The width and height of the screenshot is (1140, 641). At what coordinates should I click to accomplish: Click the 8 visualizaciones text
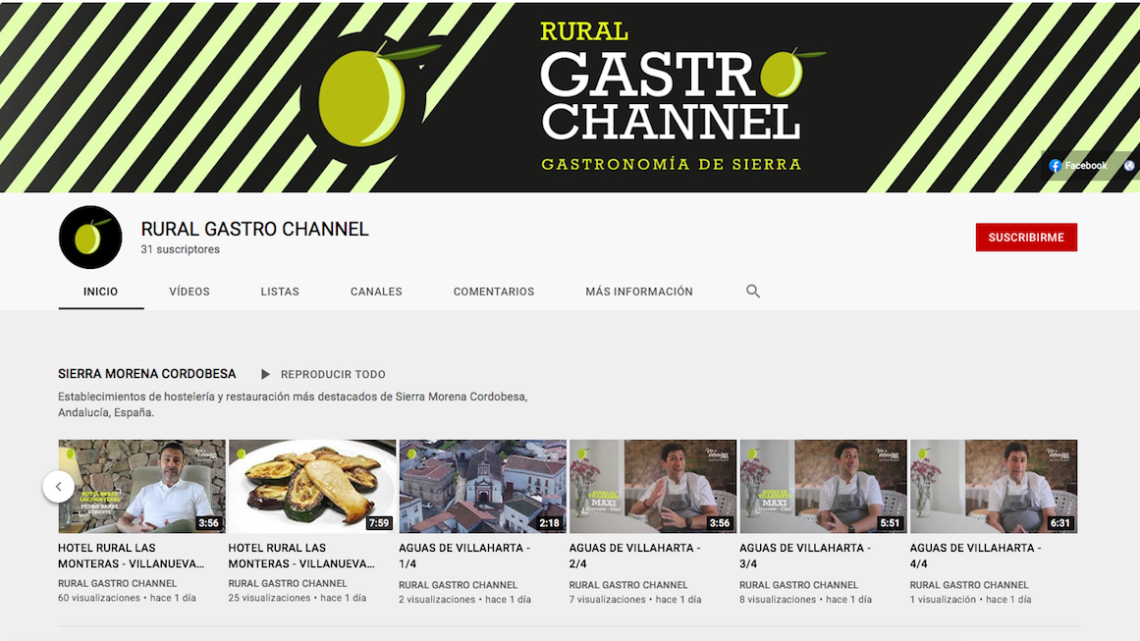(777, 600)
